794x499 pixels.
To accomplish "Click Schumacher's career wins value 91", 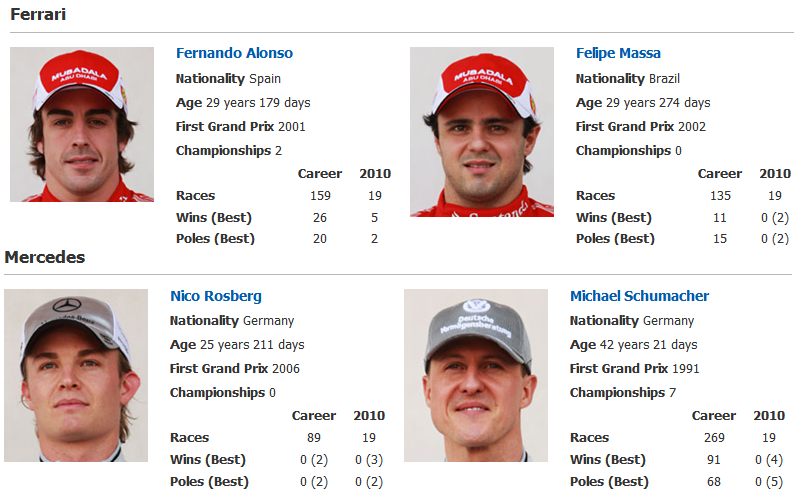I will click(x=713, y=459).
